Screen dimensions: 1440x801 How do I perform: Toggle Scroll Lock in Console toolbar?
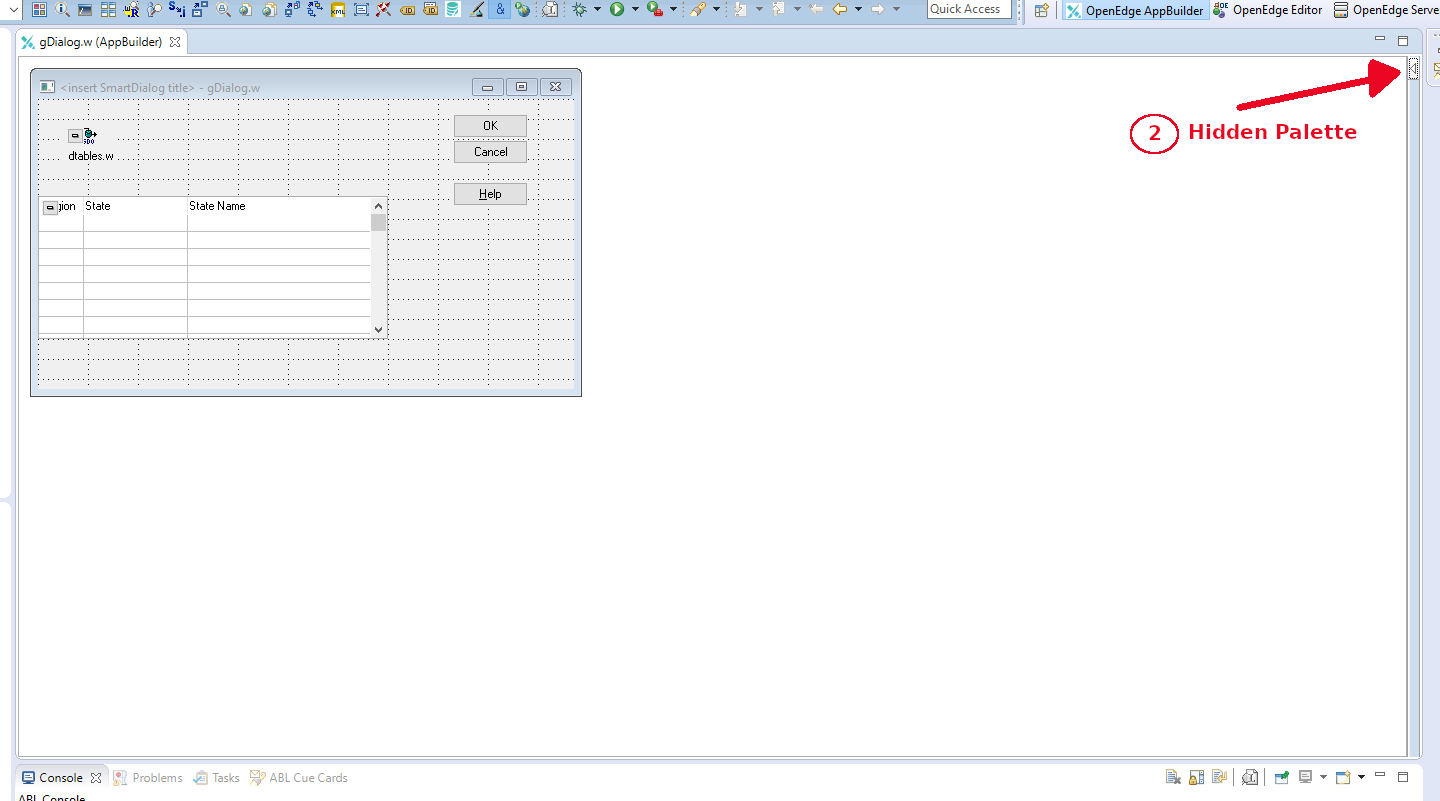pos(1196,777)
